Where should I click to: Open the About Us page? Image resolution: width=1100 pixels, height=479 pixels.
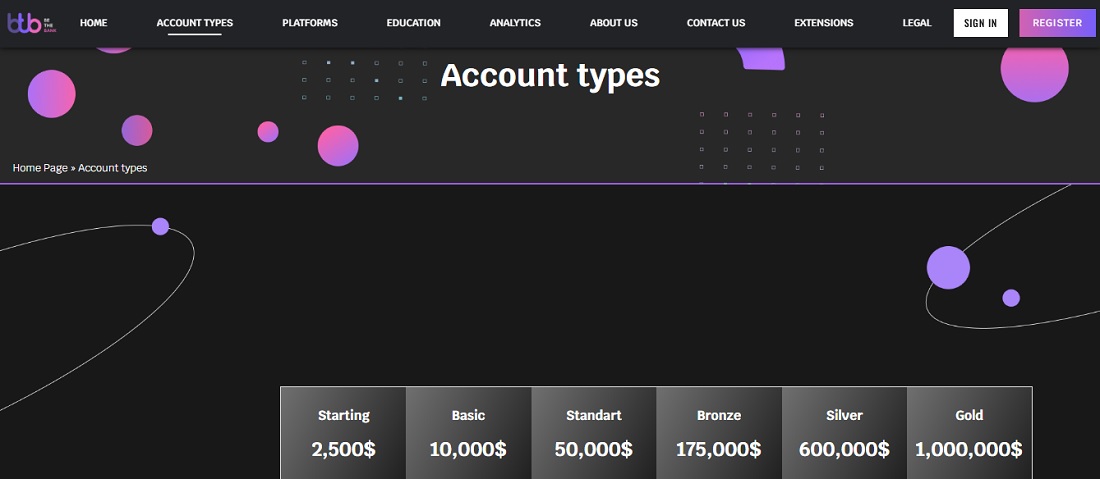613,23
